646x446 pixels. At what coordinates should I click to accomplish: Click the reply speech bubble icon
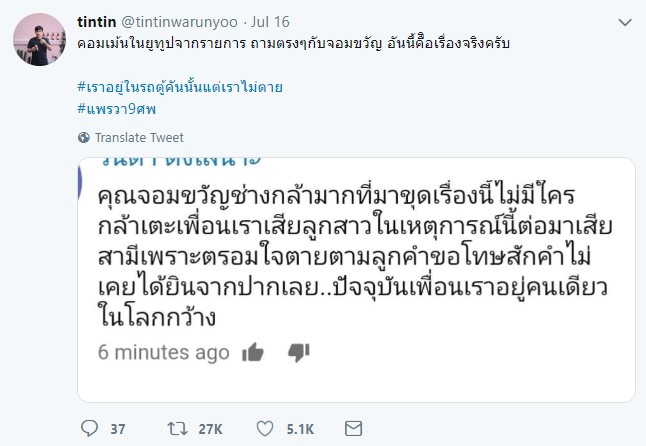point(88,429)
